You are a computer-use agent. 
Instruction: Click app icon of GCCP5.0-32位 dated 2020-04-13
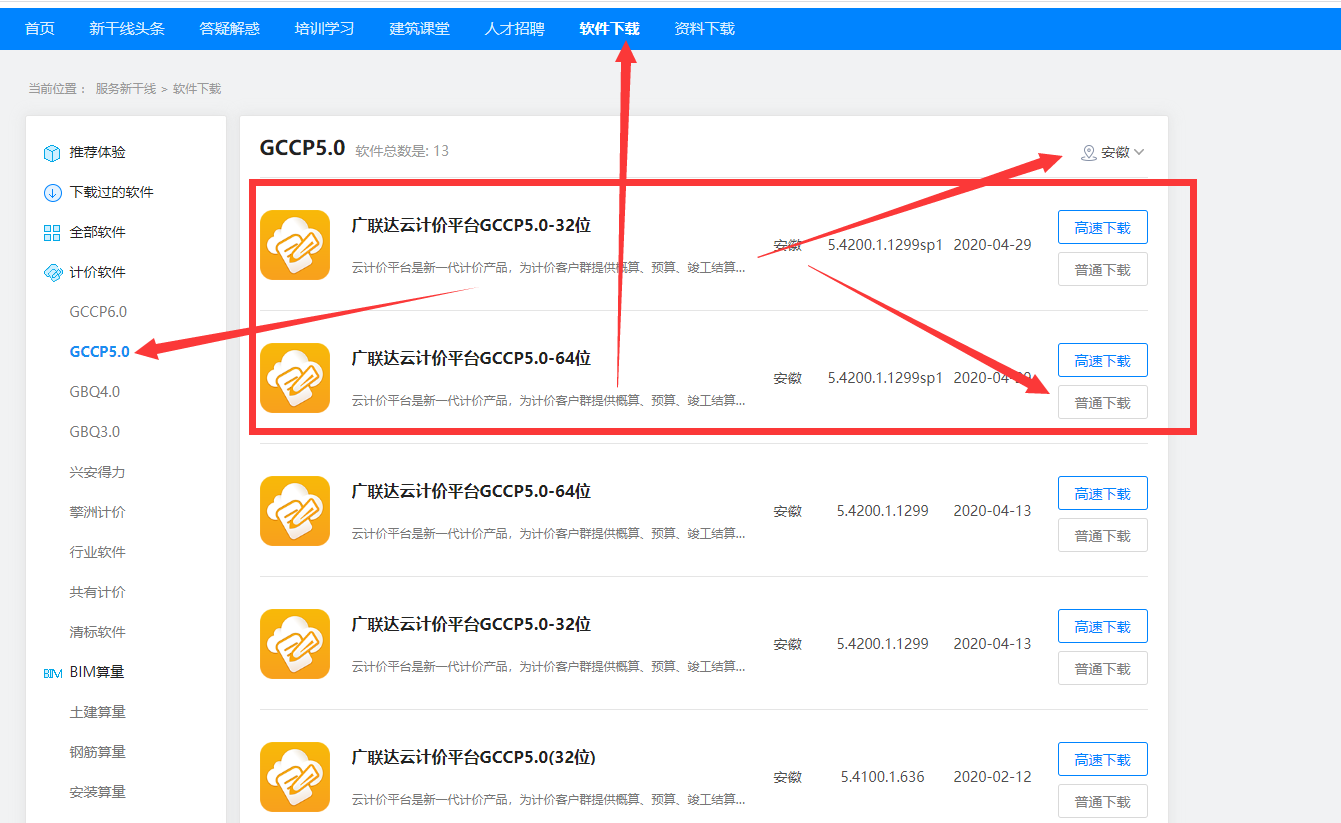point(295,644)
